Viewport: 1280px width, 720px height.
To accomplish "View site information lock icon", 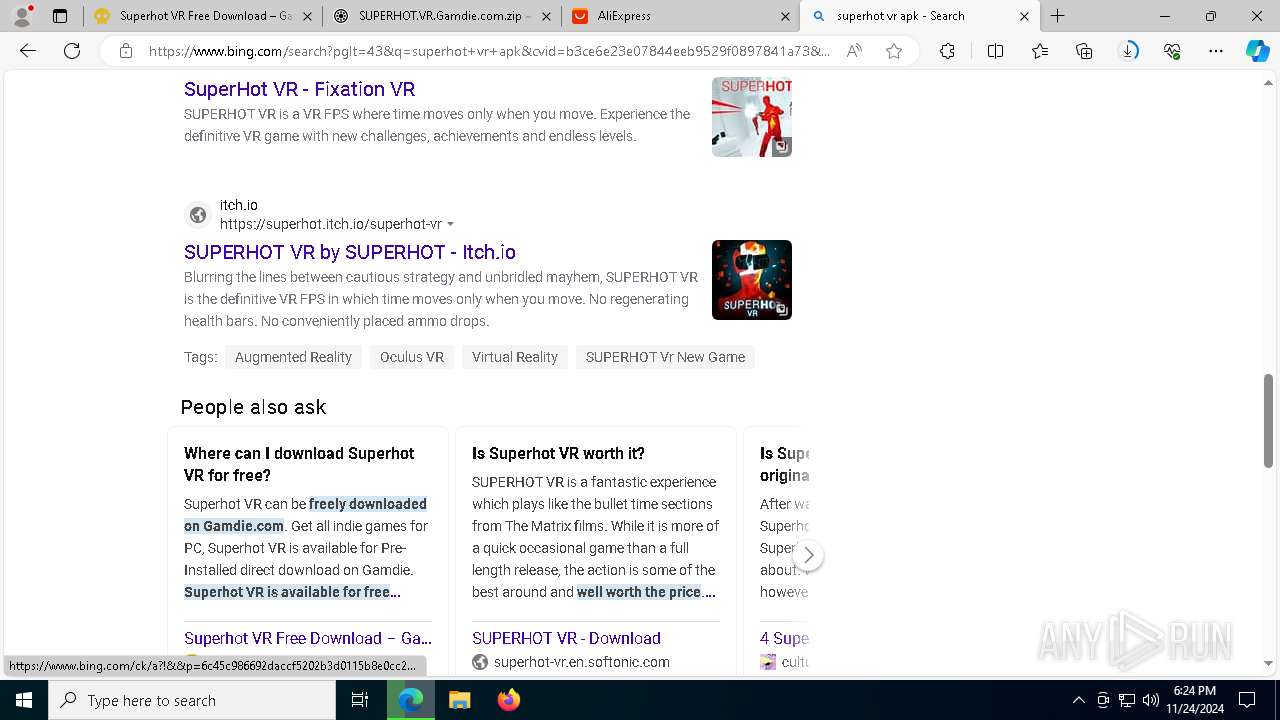I will pos(126,51).
